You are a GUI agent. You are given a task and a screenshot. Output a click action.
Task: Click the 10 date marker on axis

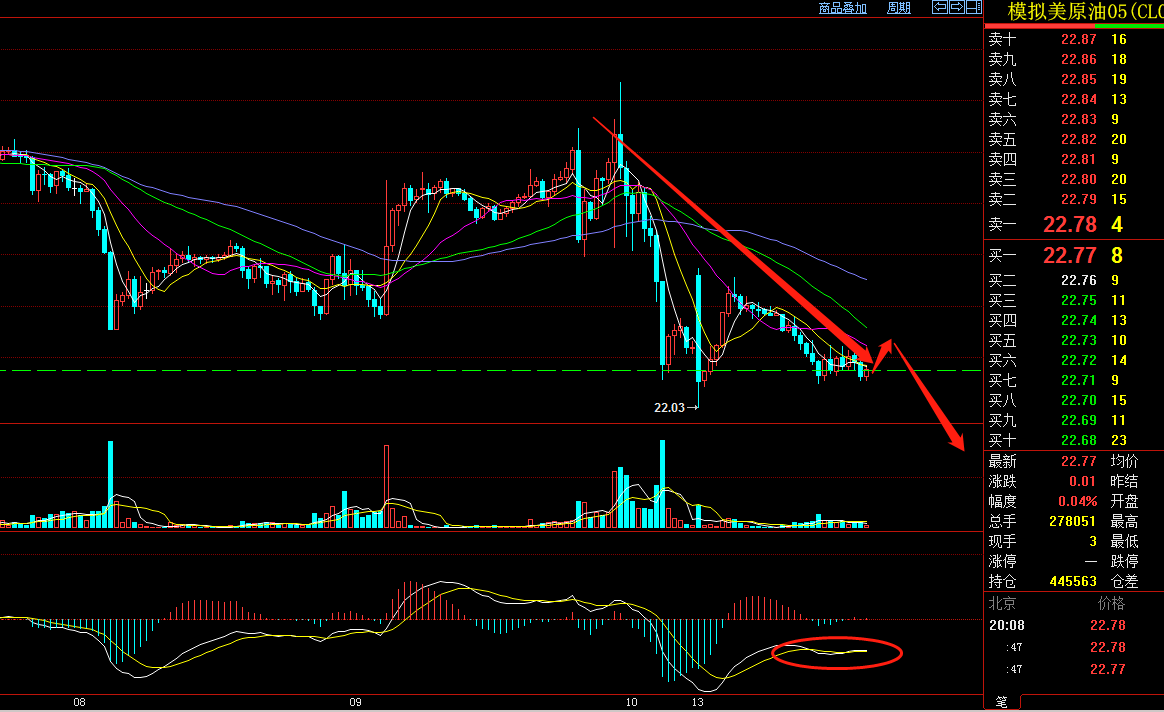[631, 702]
